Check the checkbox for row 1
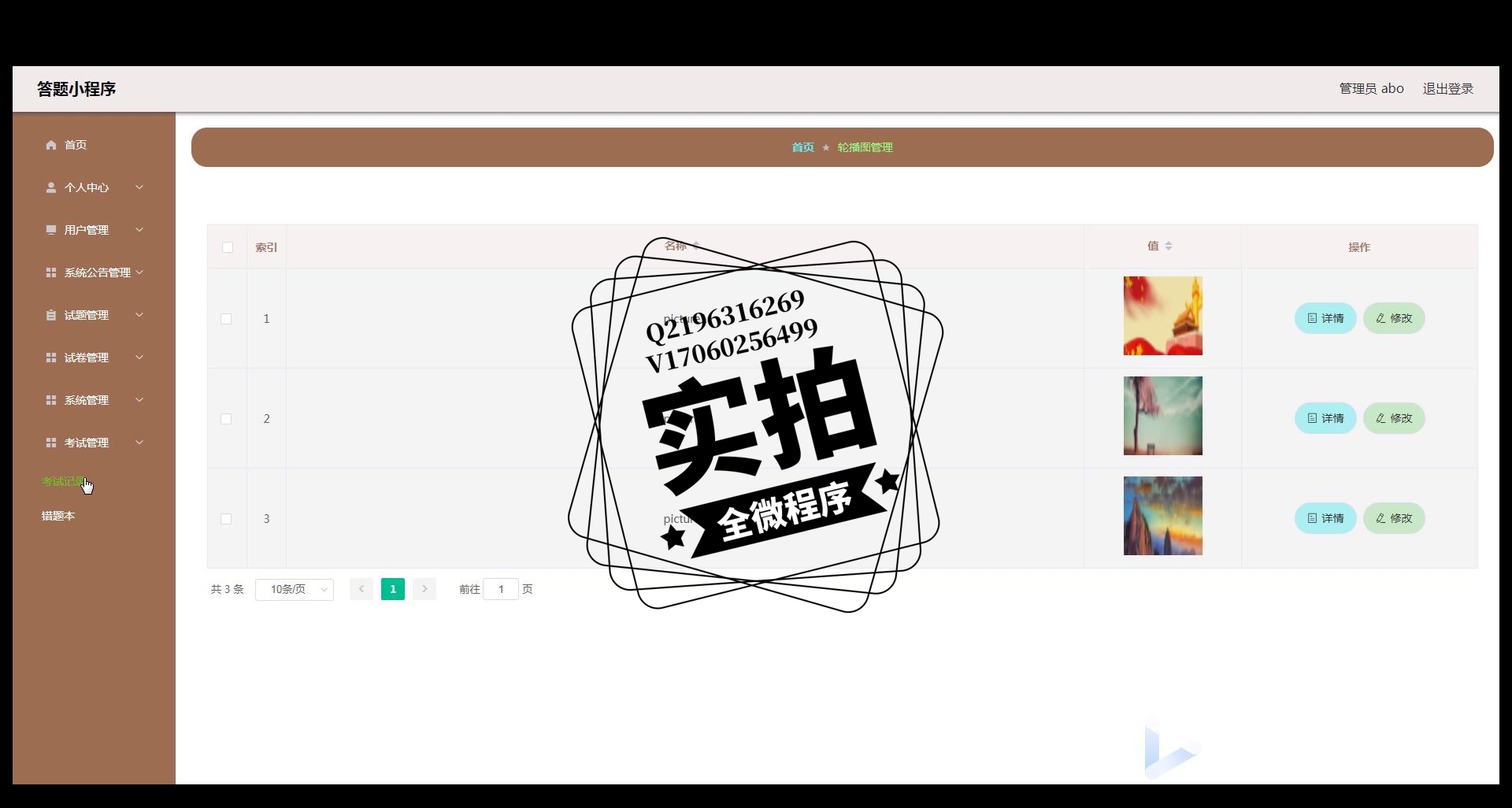Viewport: 1512px width, 808px height. click(226, 319)
